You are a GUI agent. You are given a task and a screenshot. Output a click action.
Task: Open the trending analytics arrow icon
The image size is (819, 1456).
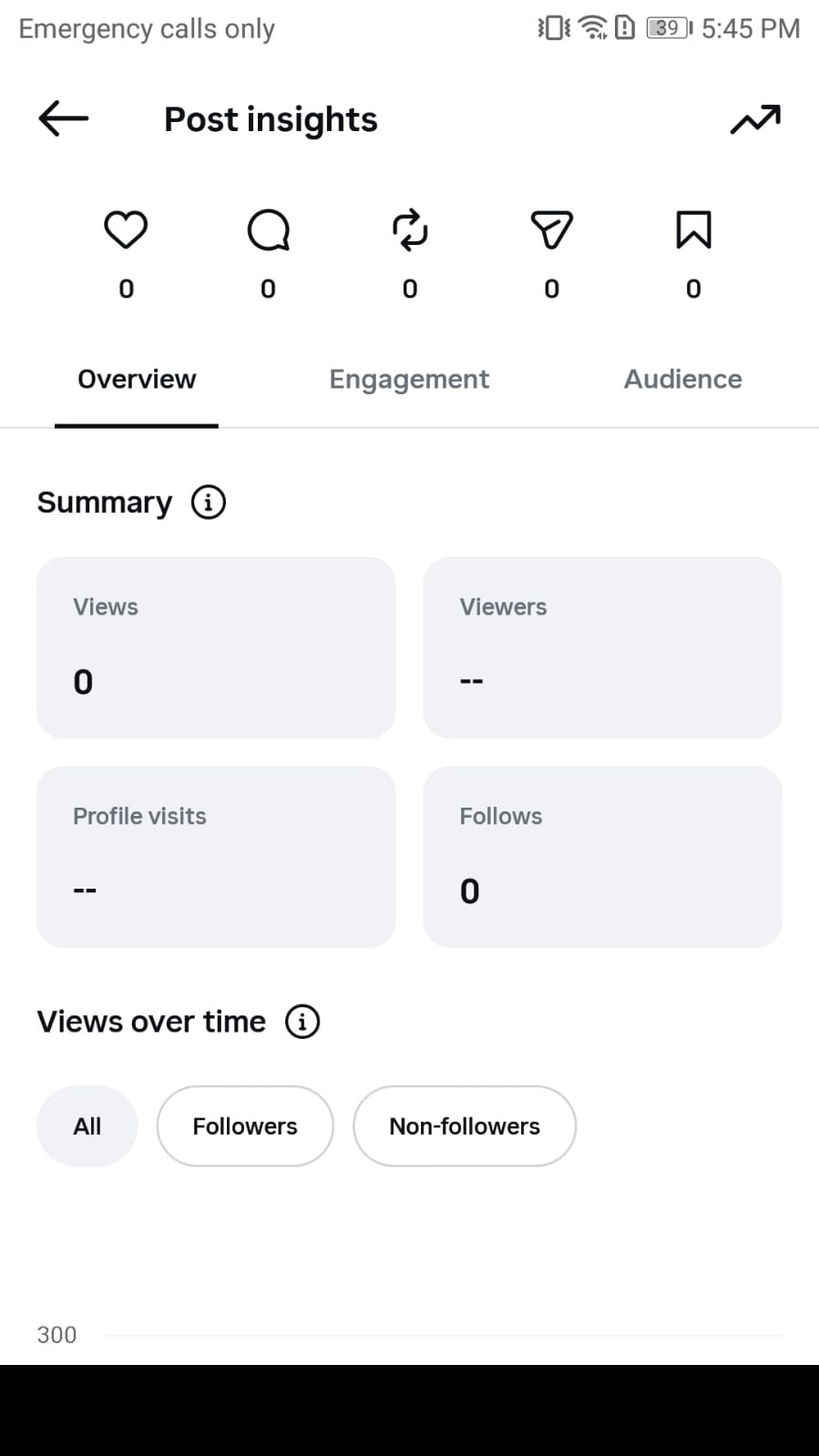coord(755,119)
